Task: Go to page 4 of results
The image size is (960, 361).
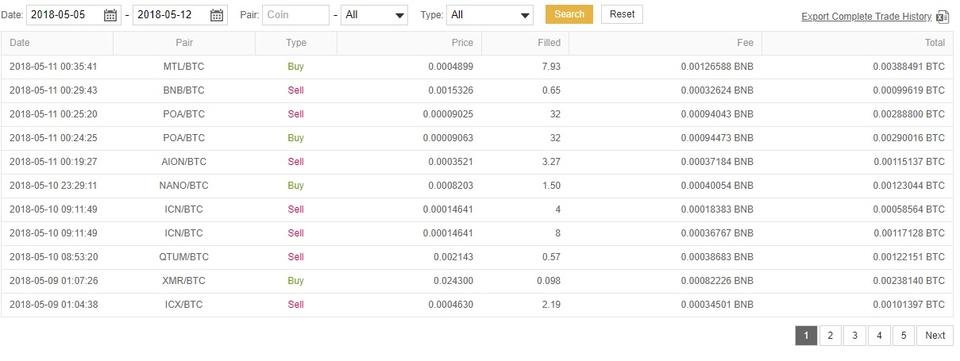Action: [x=879, y=335]
